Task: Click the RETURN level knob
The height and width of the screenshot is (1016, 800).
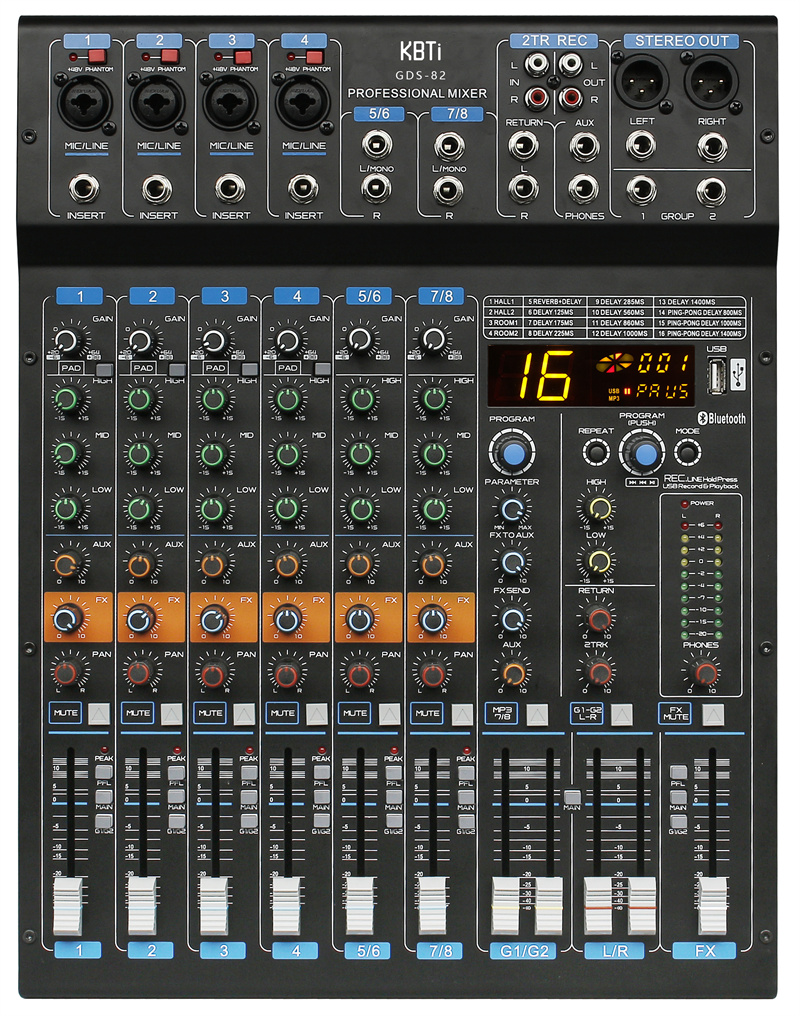Action: click(599, 619)
